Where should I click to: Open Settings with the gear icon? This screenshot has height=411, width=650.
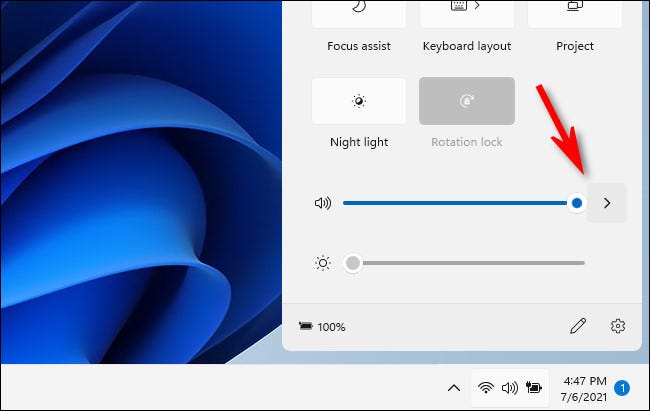617,326
